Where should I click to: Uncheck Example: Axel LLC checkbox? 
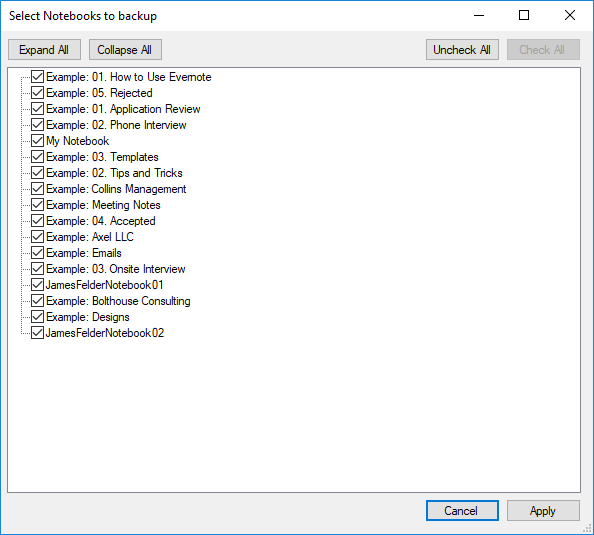(37, 237)
